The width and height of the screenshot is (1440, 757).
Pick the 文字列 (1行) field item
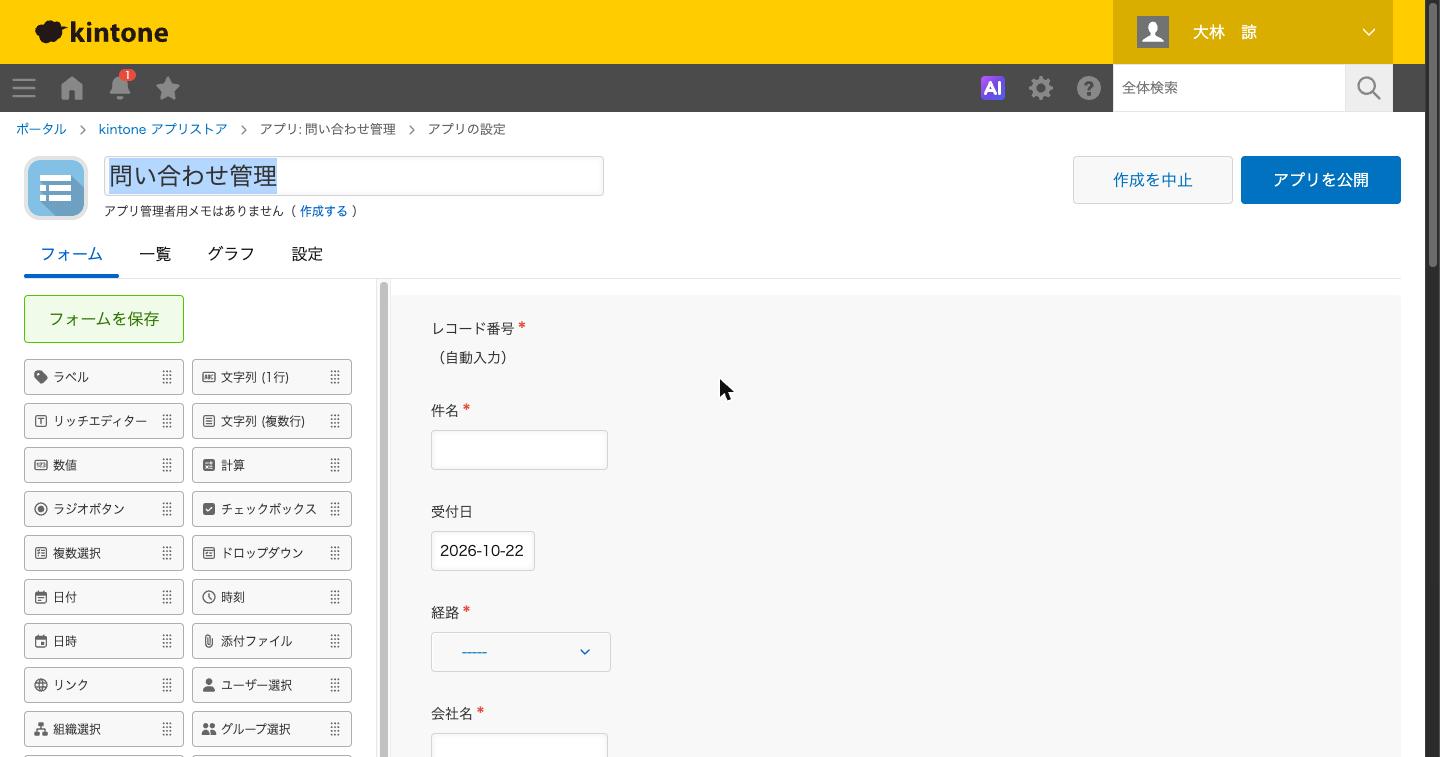pyautogui.click(x=272, y=377)
